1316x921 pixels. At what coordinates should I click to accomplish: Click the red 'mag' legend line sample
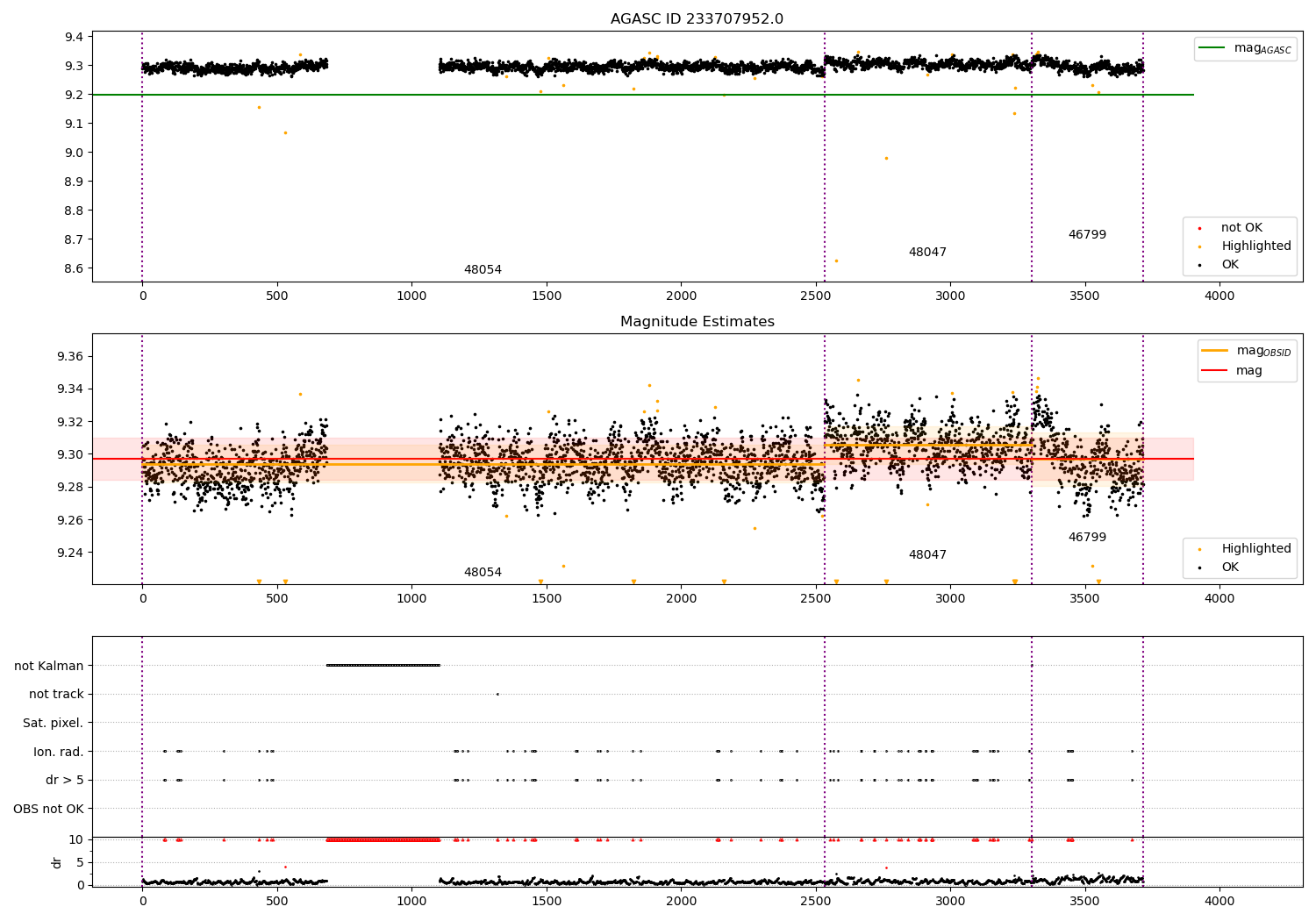point(1215,370)
